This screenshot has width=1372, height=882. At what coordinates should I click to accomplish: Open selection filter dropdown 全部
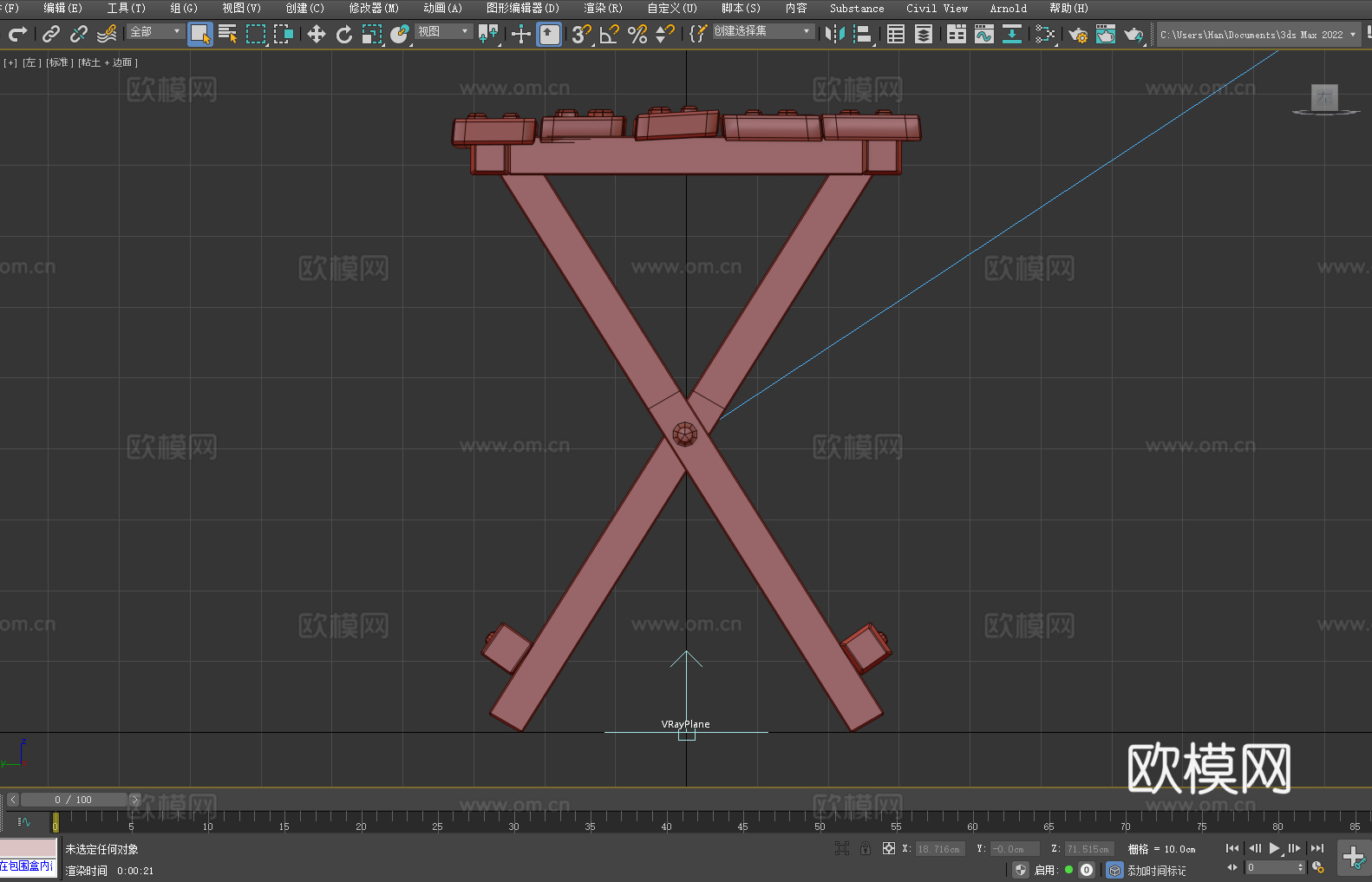tap(155, 31)
